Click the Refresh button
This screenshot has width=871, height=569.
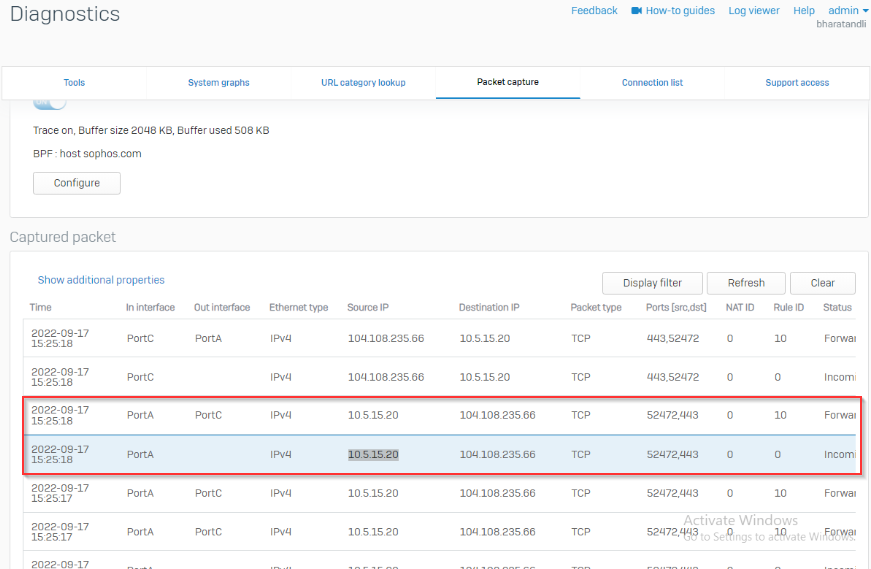tap(746, 283)
